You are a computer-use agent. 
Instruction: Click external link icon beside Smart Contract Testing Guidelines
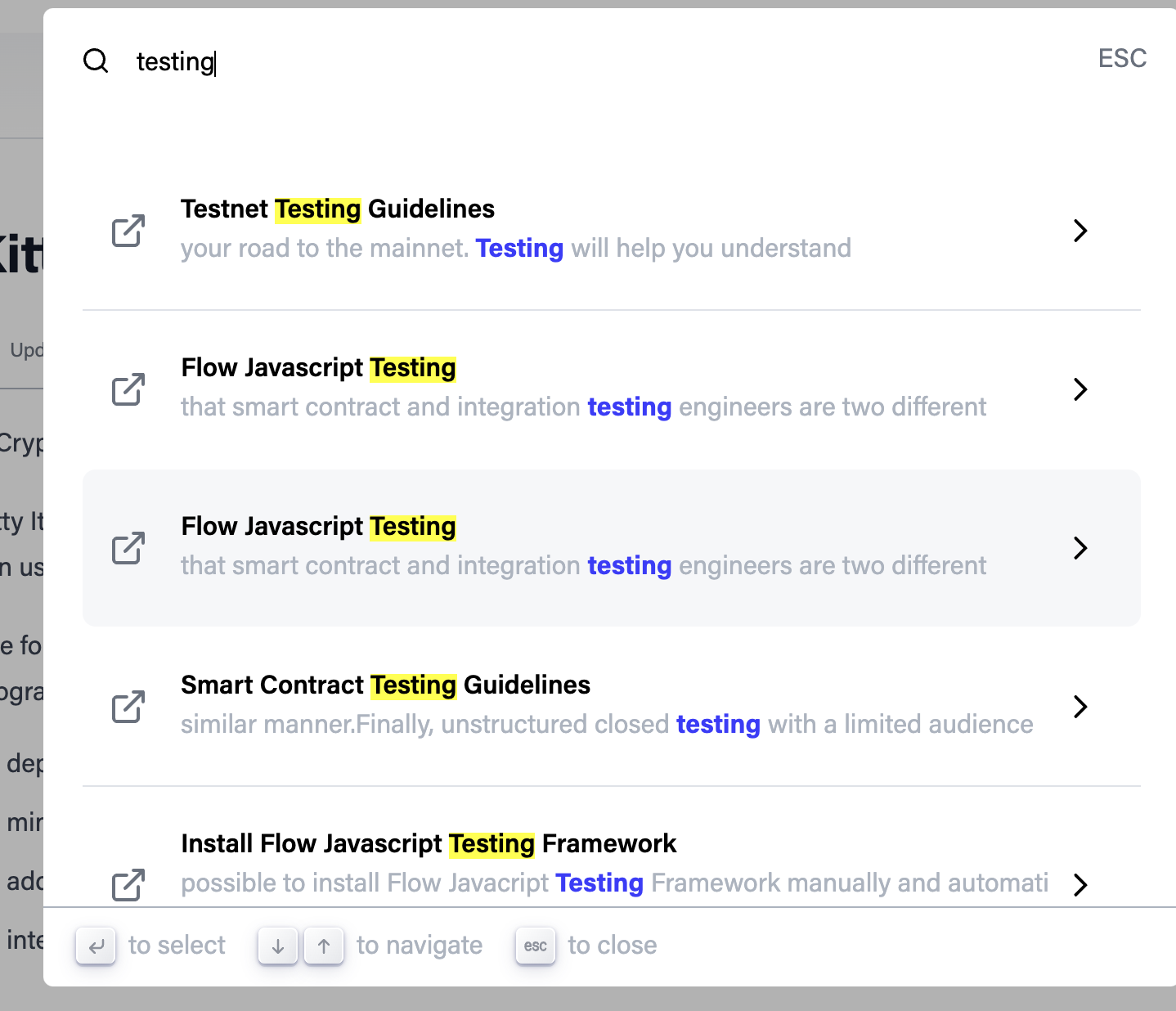(x=128, y=708)
